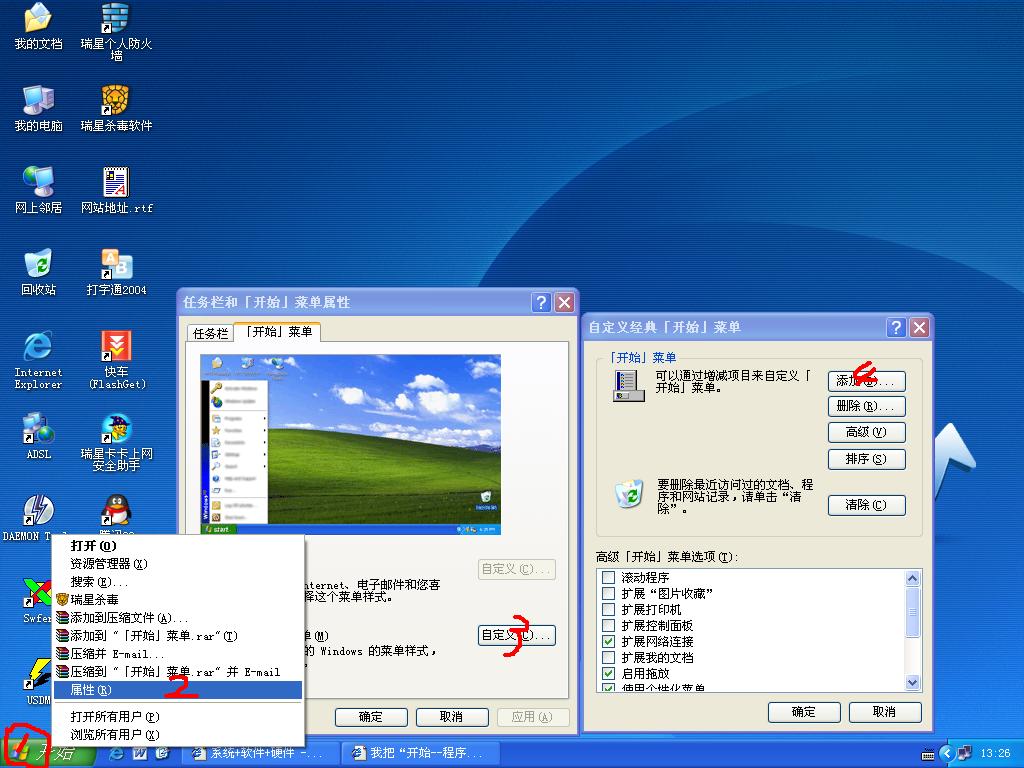Launch Internet Explorer from quick launch bar

click(117, 753)
